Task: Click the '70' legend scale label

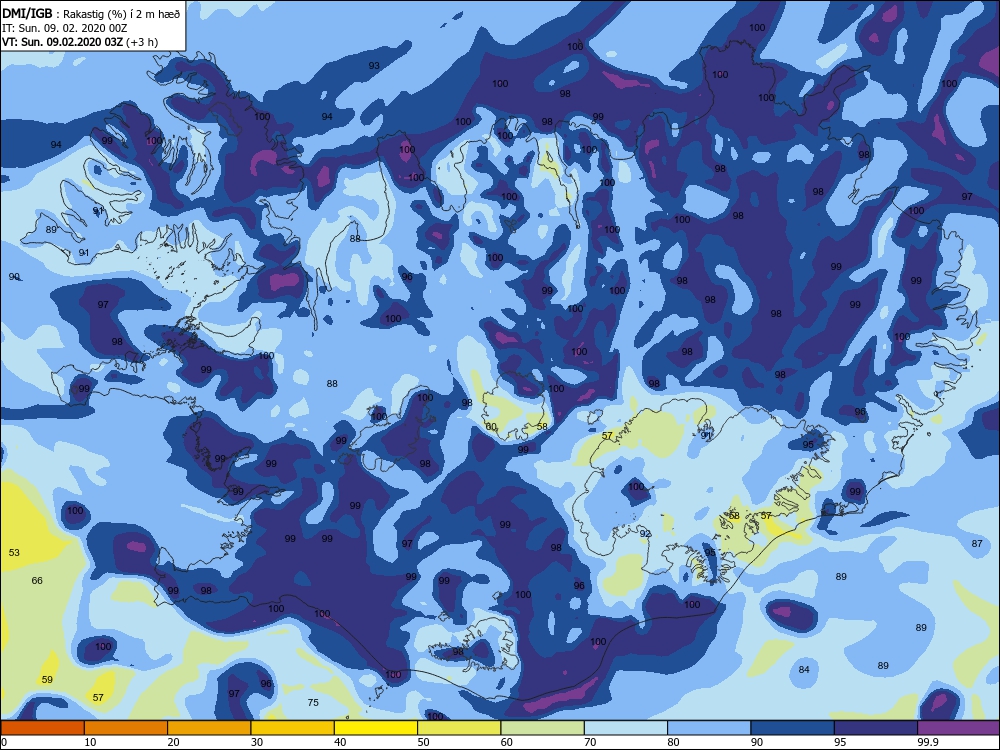Action: (x=591, y=742)
